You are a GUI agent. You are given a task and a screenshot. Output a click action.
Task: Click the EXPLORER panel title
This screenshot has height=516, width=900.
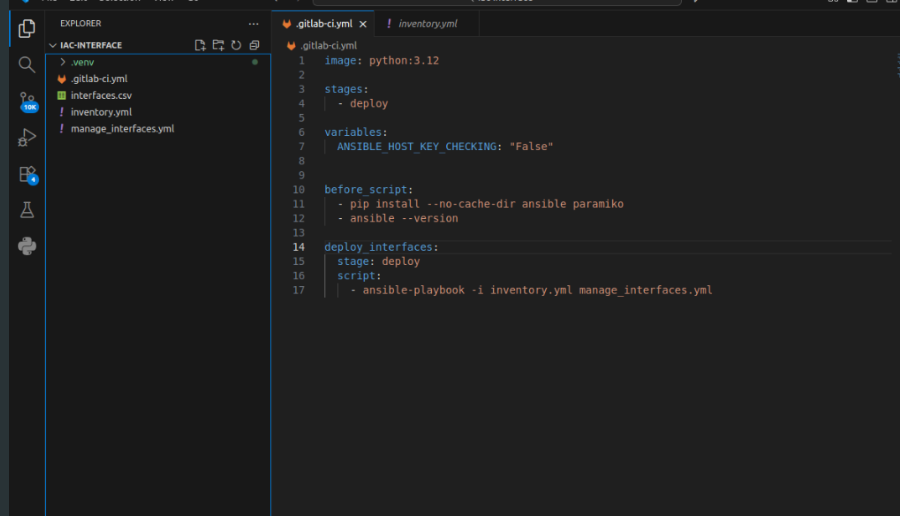click(x=80, y=24)
